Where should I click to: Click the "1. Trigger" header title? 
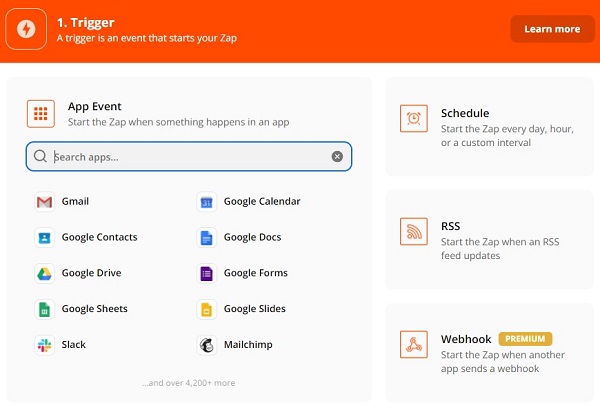(x=86, y=23)
